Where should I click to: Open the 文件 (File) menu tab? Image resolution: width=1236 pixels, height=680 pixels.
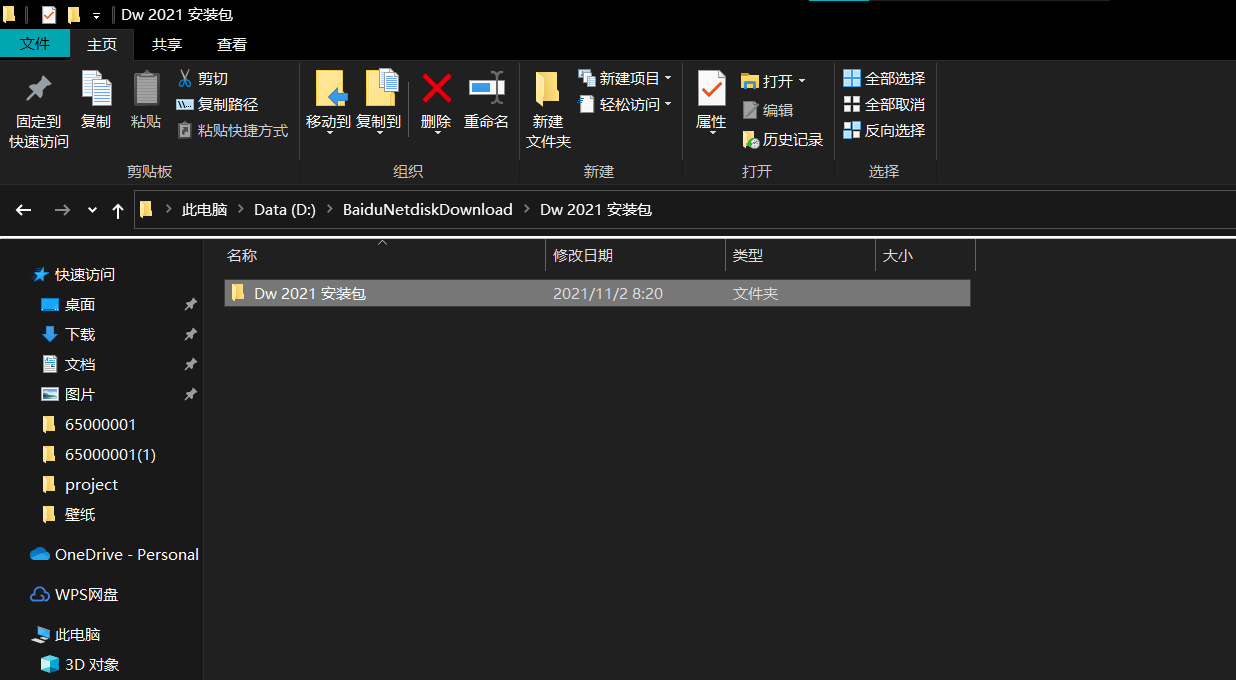pyautogui.click(x=35, y=44)
